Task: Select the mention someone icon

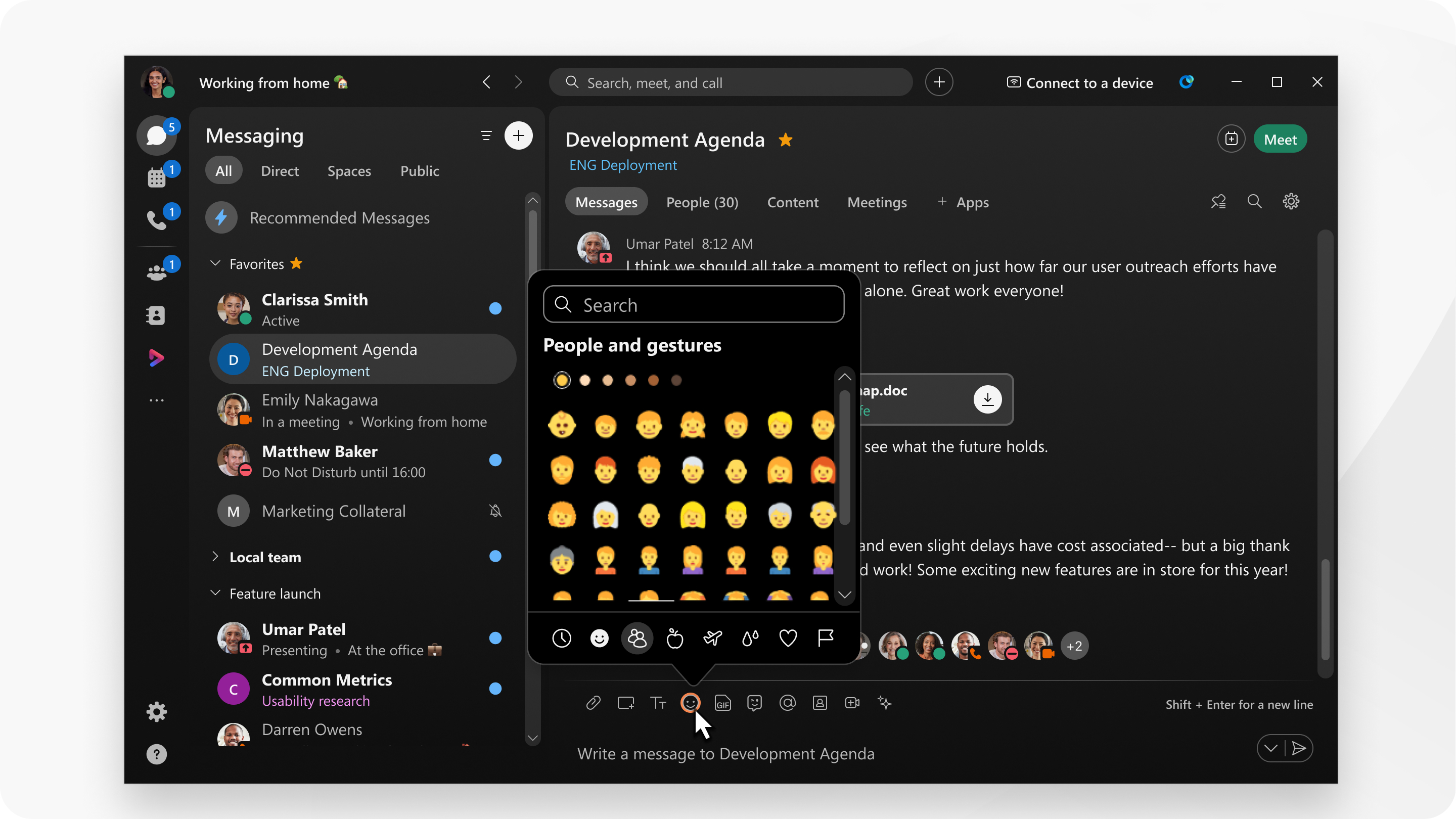Action: [788, 702]
